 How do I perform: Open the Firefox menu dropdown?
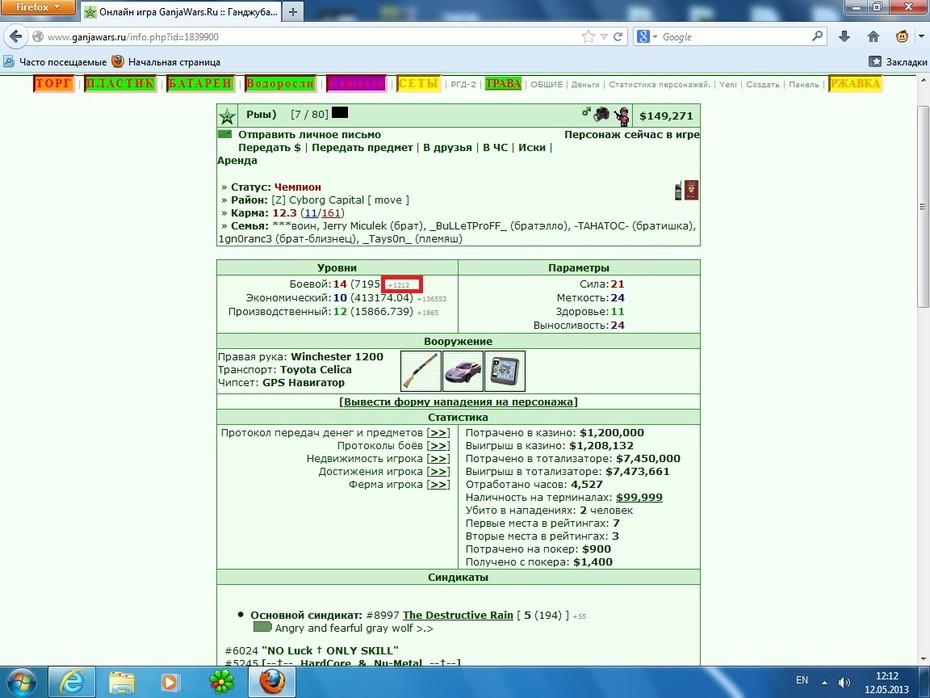pos(38,7)
